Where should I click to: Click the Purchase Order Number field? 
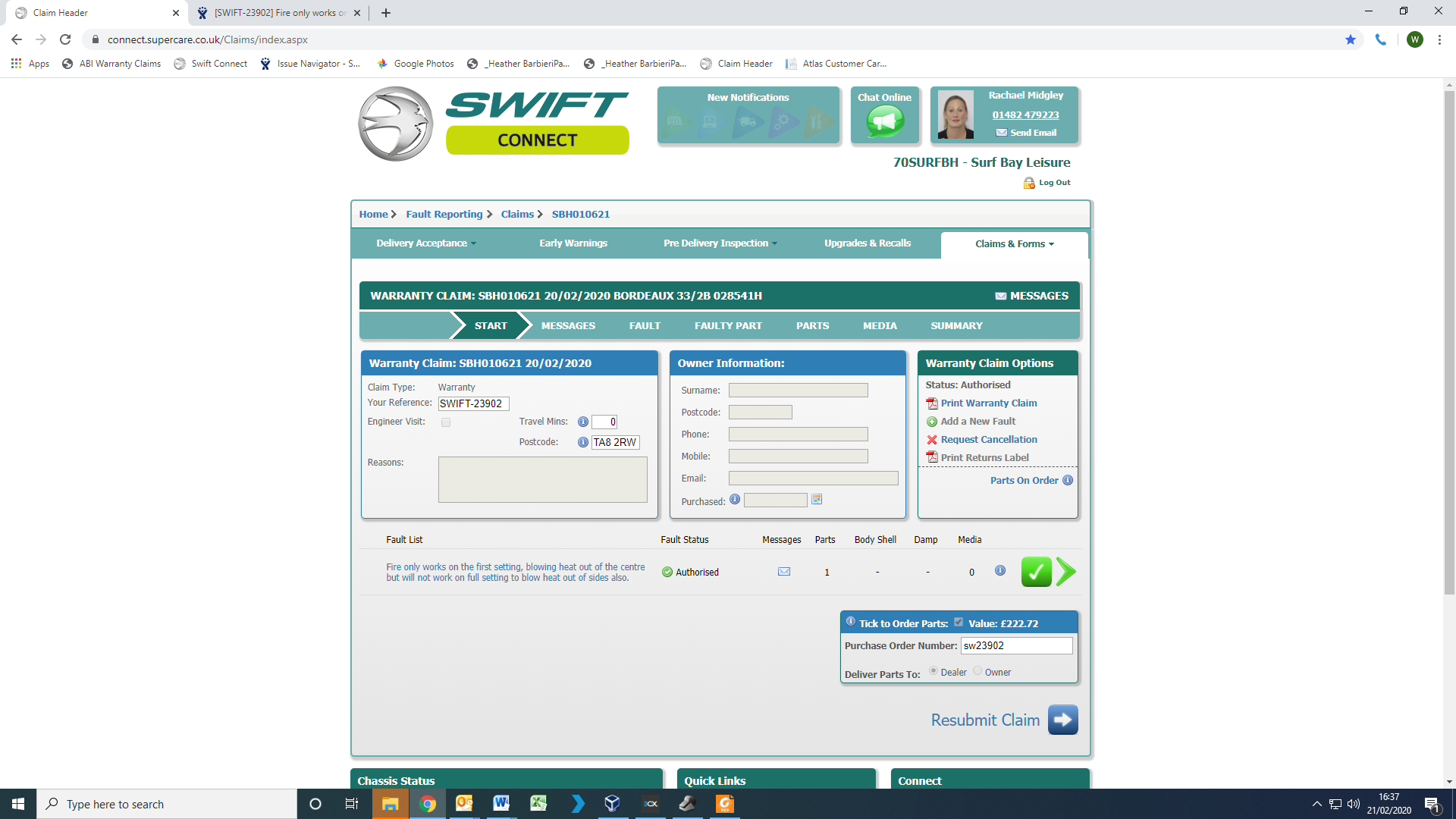coord(1016,645)
